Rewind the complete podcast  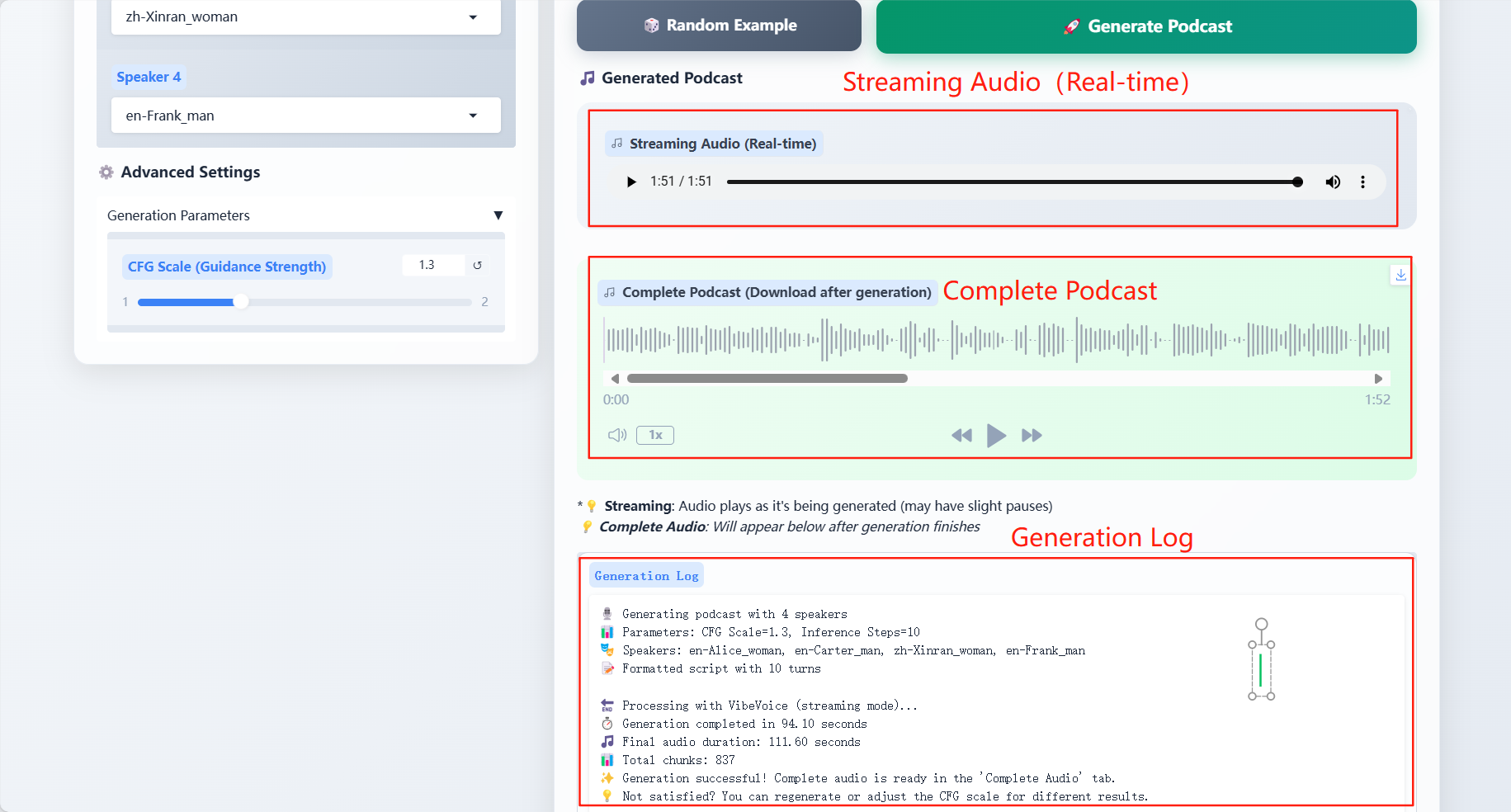(961, 435)
